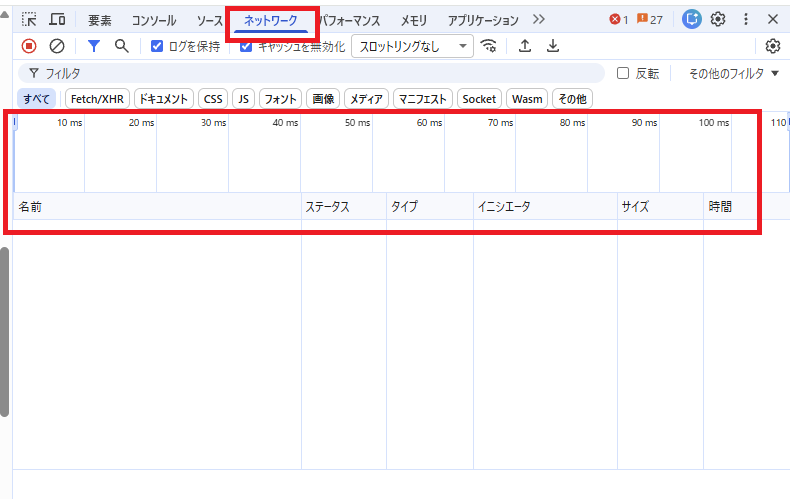
Task: Filter by CSS requests
Action: pos(213,99)
